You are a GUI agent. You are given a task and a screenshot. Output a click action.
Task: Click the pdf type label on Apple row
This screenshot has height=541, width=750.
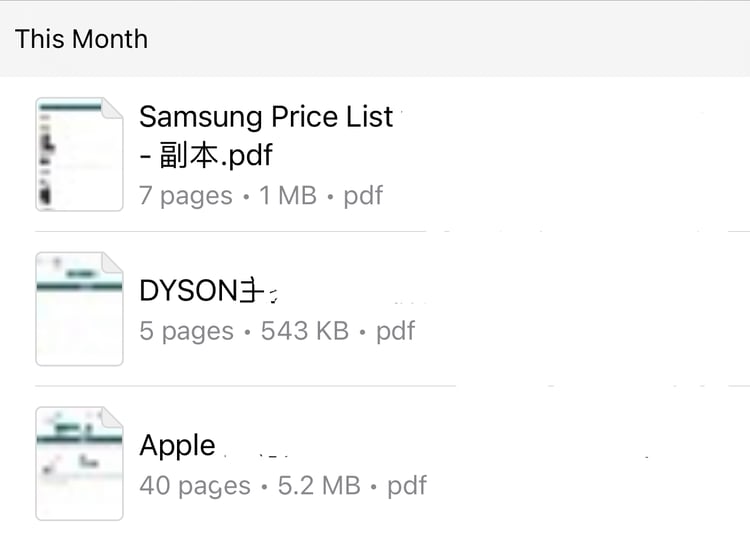point(407,486)
